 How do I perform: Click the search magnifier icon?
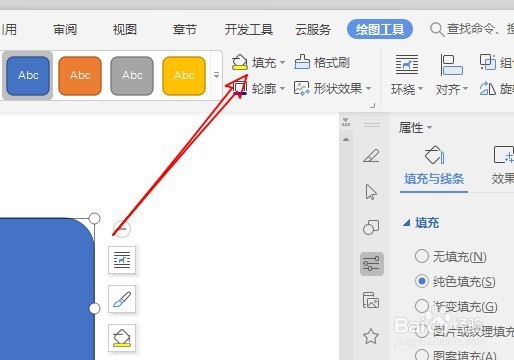point(437,30)
